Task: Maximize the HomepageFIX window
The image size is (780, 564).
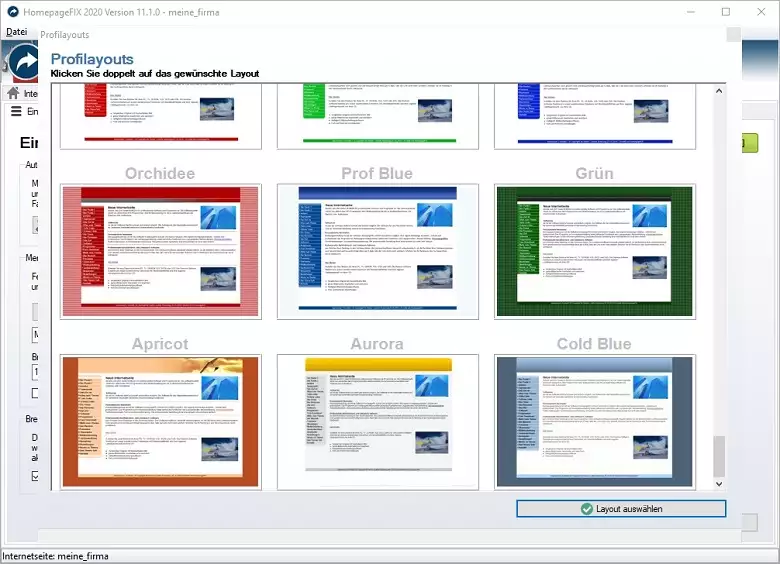Action: [x=726, y=12]
